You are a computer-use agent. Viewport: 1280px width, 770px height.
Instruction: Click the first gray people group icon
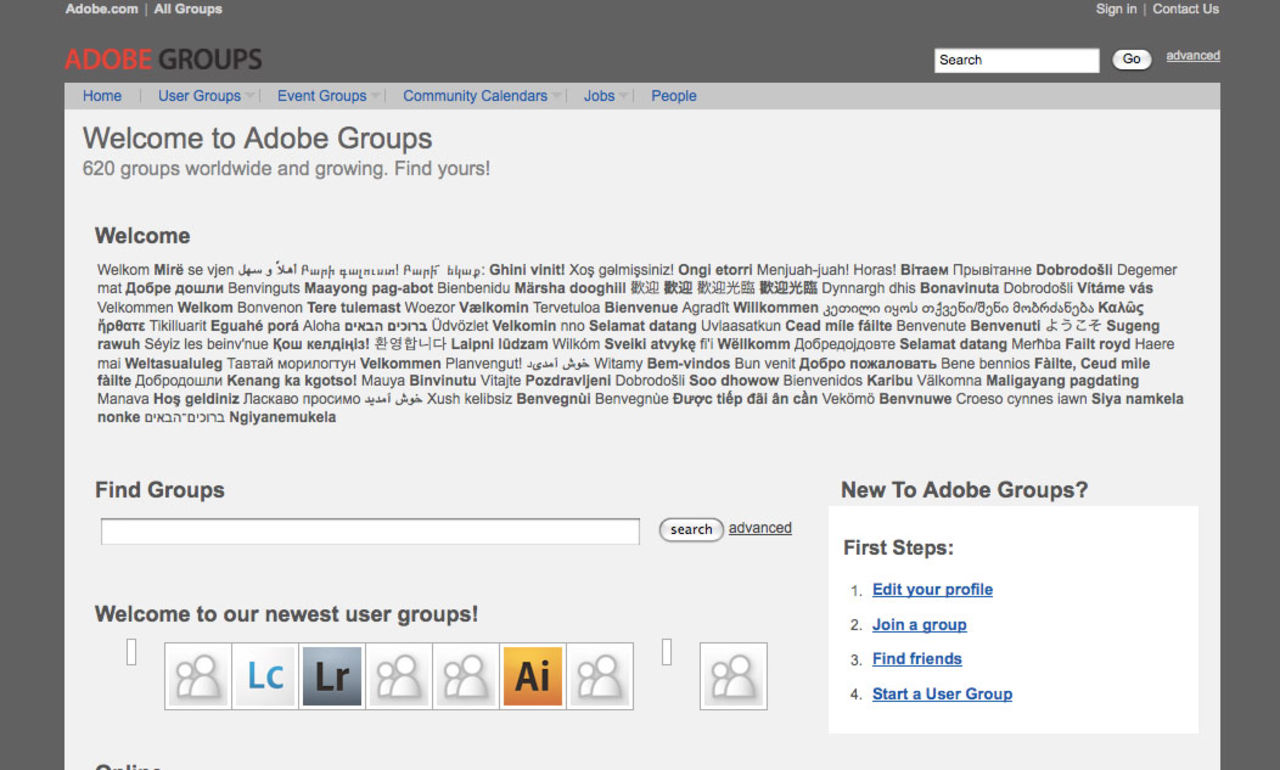click(197, 676)
